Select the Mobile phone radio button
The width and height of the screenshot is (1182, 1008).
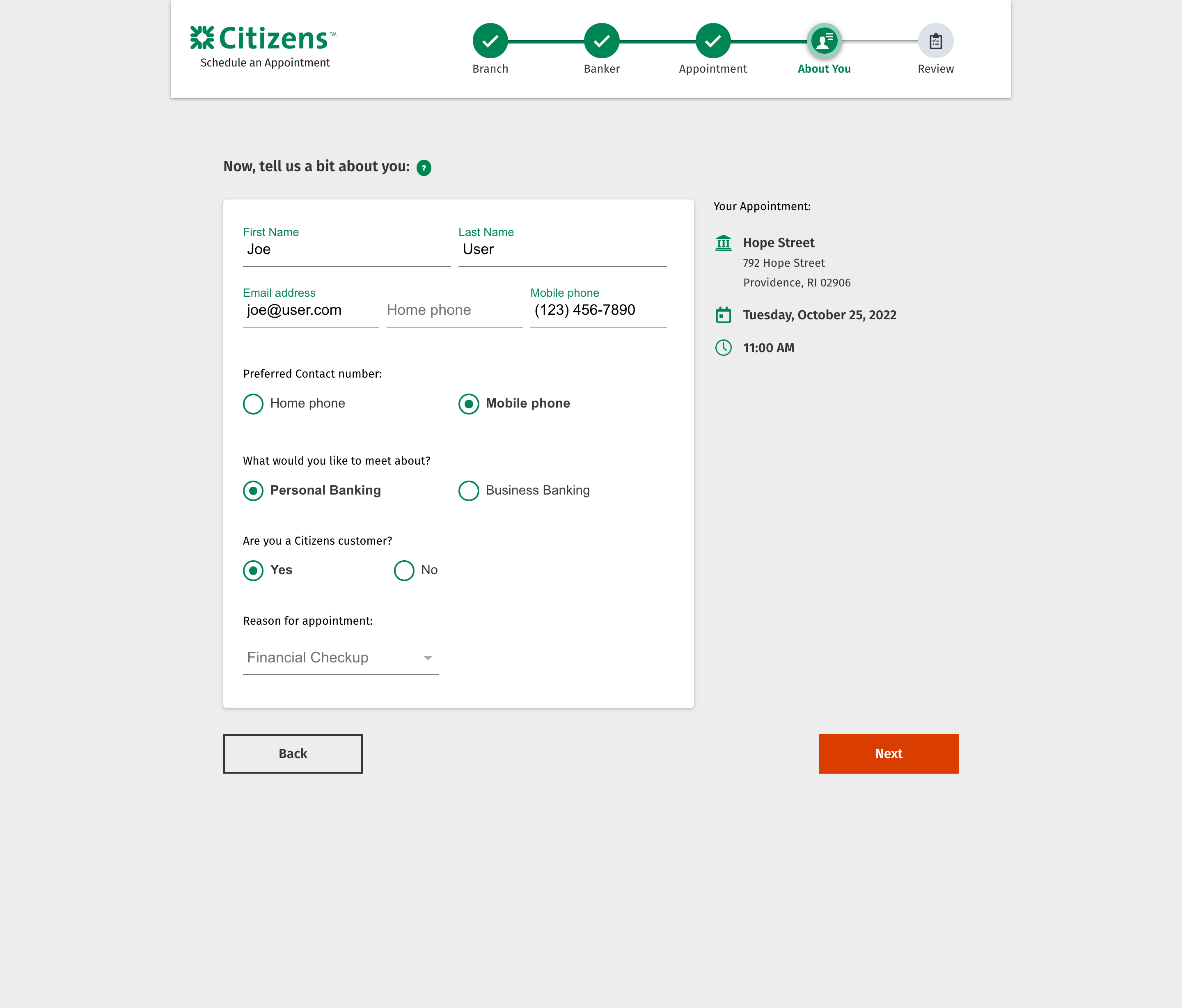pos(468,404)
